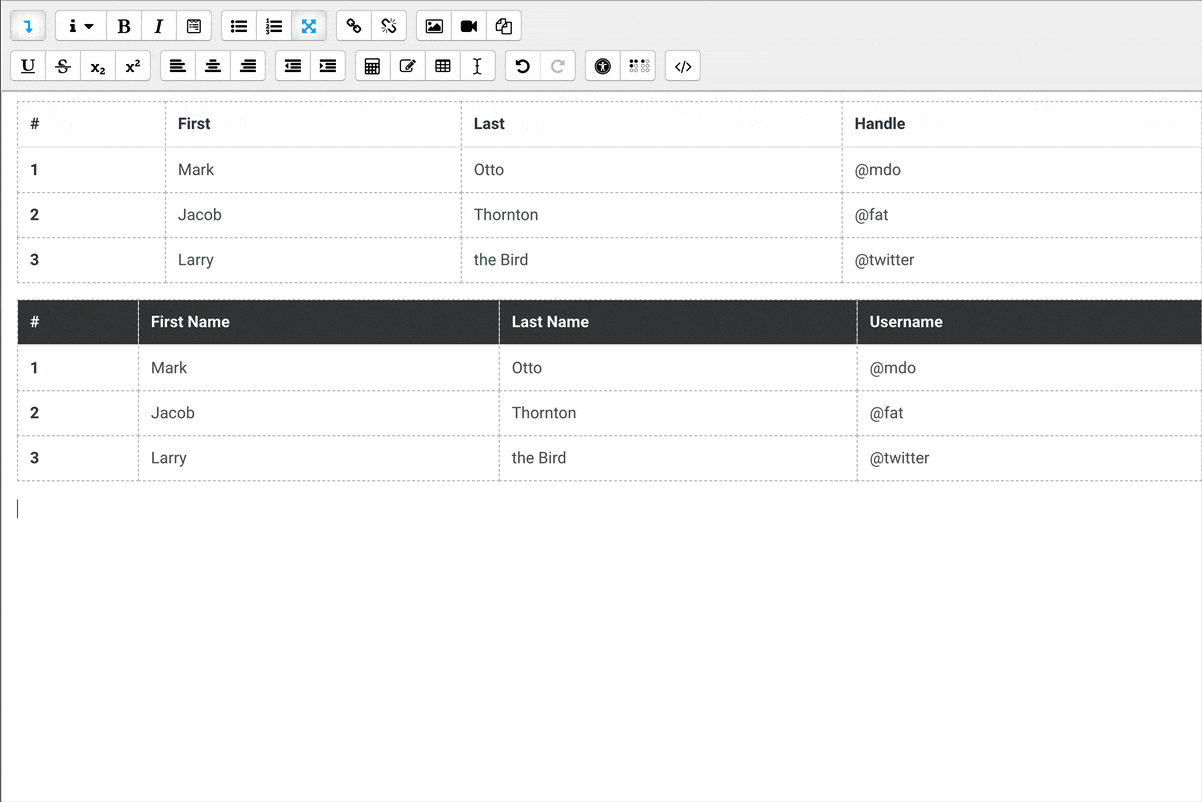Indent the selected text
The width and height of the screenshot is (1202, 802).
coord(328,66)
